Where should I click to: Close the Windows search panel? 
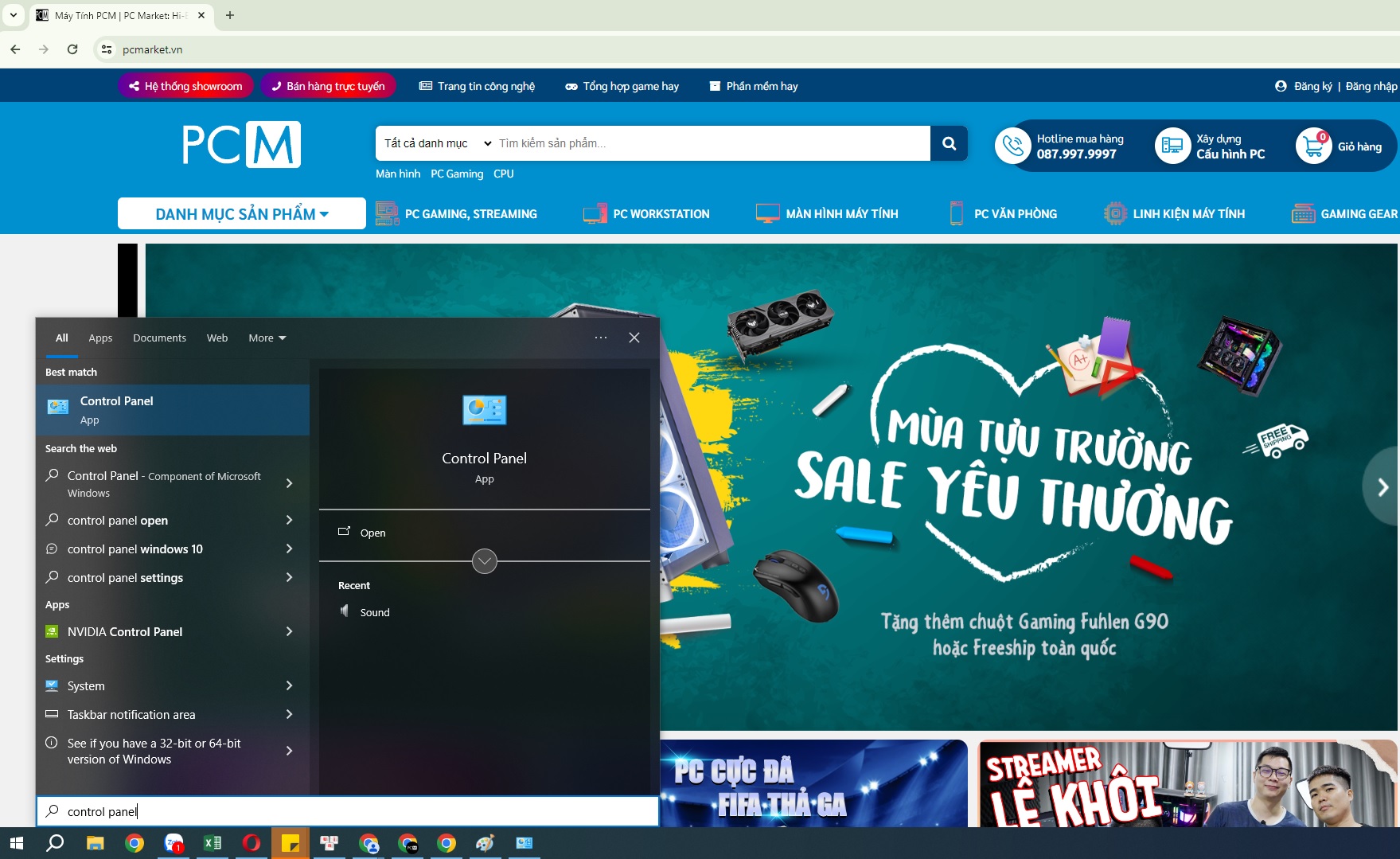(634, 338)
